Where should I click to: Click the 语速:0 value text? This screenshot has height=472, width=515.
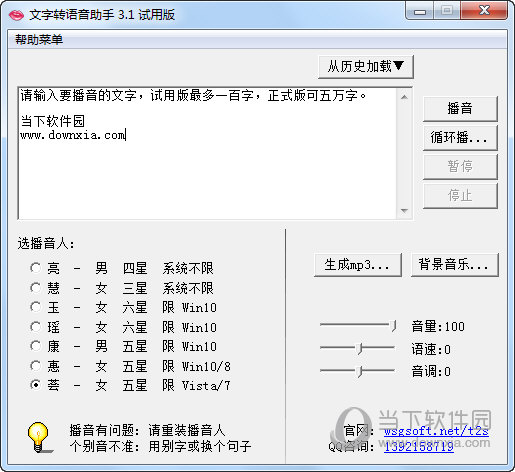pos(431,349)
